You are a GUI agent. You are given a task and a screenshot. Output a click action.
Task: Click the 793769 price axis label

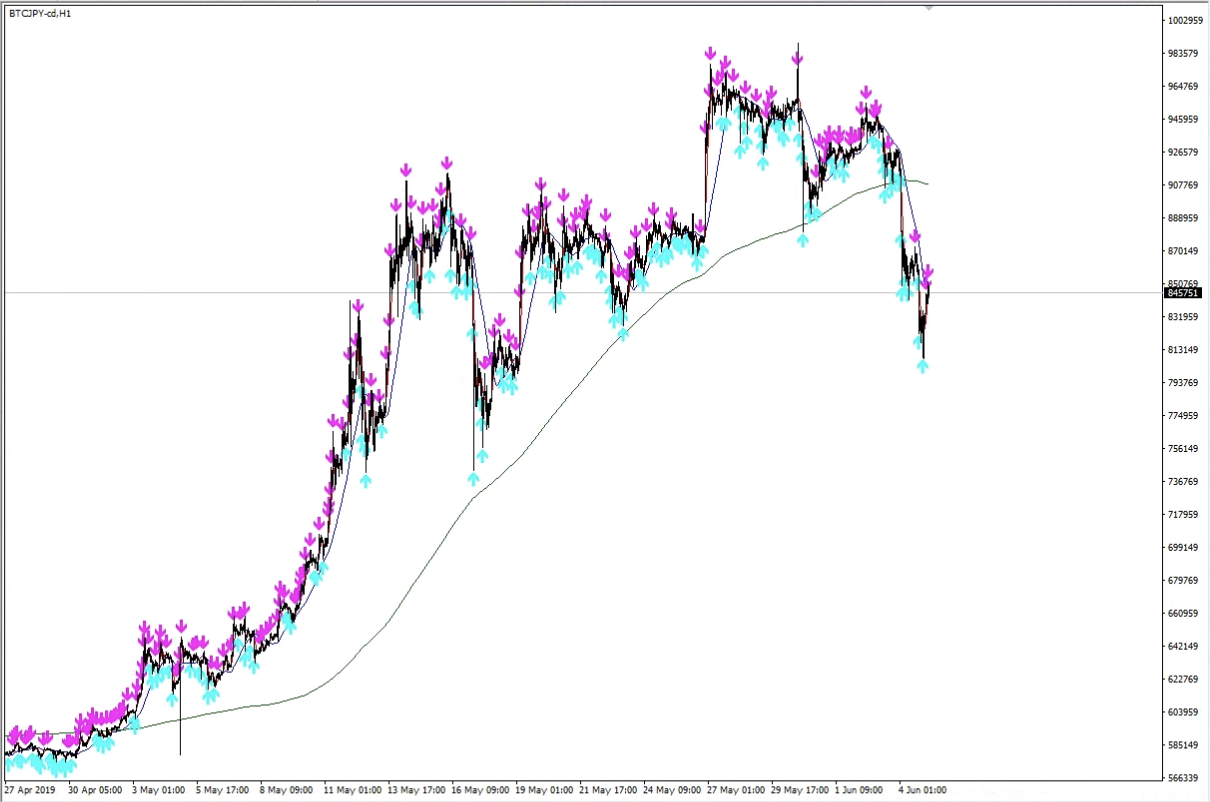pyautogui.click(x=1184, y=384)
